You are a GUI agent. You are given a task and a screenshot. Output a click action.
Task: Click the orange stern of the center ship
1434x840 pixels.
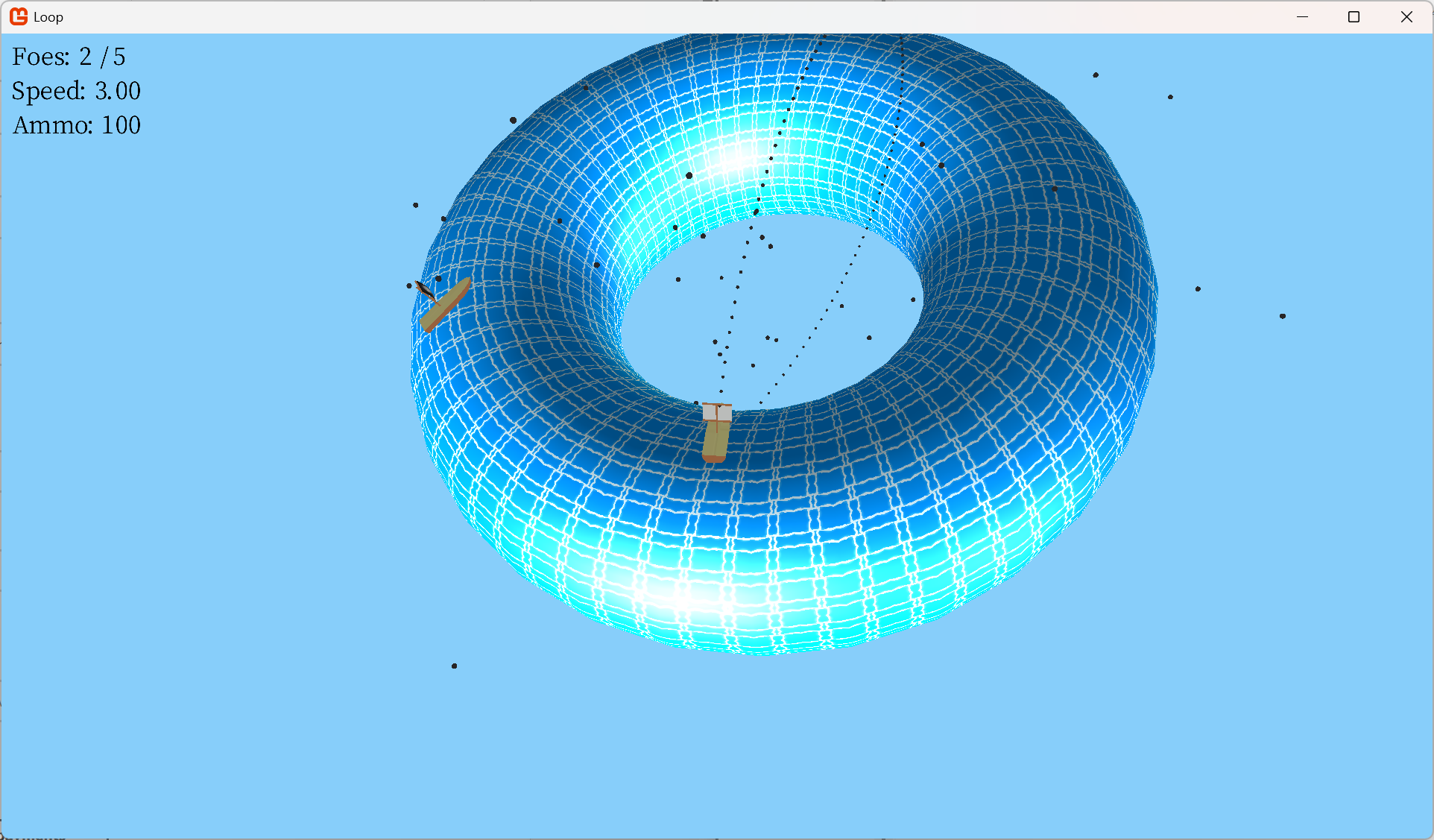(x=714, y=458)
